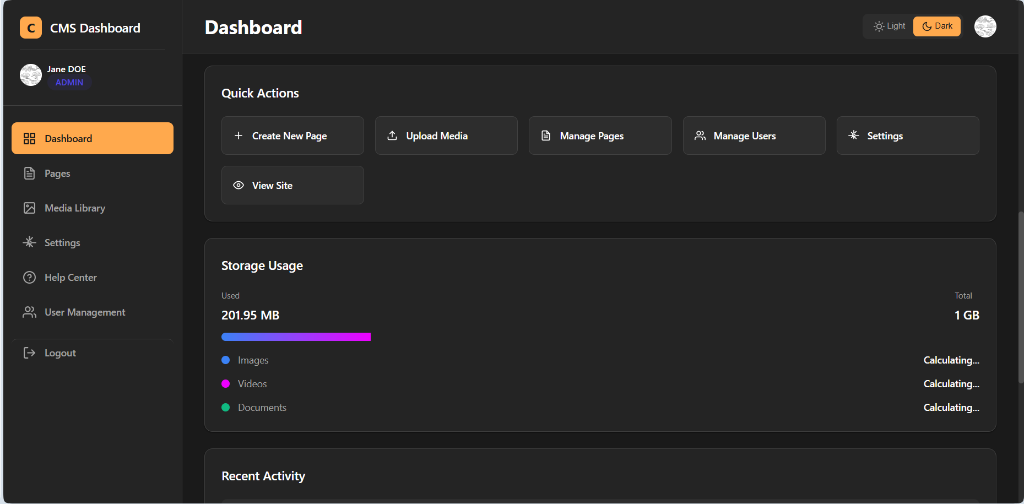Select the Manage Users quick action
Screen dimensions: 1024x504
(x=754, y=136)
